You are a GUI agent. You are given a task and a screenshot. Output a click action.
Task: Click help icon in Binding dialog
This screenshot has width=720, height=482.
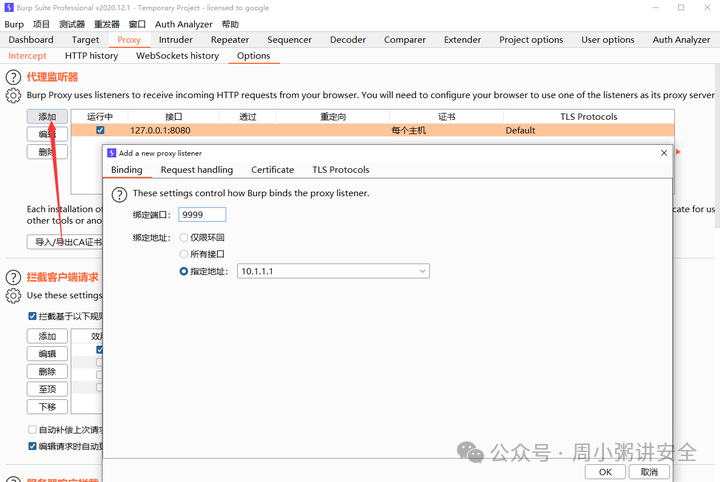(119, 194)
